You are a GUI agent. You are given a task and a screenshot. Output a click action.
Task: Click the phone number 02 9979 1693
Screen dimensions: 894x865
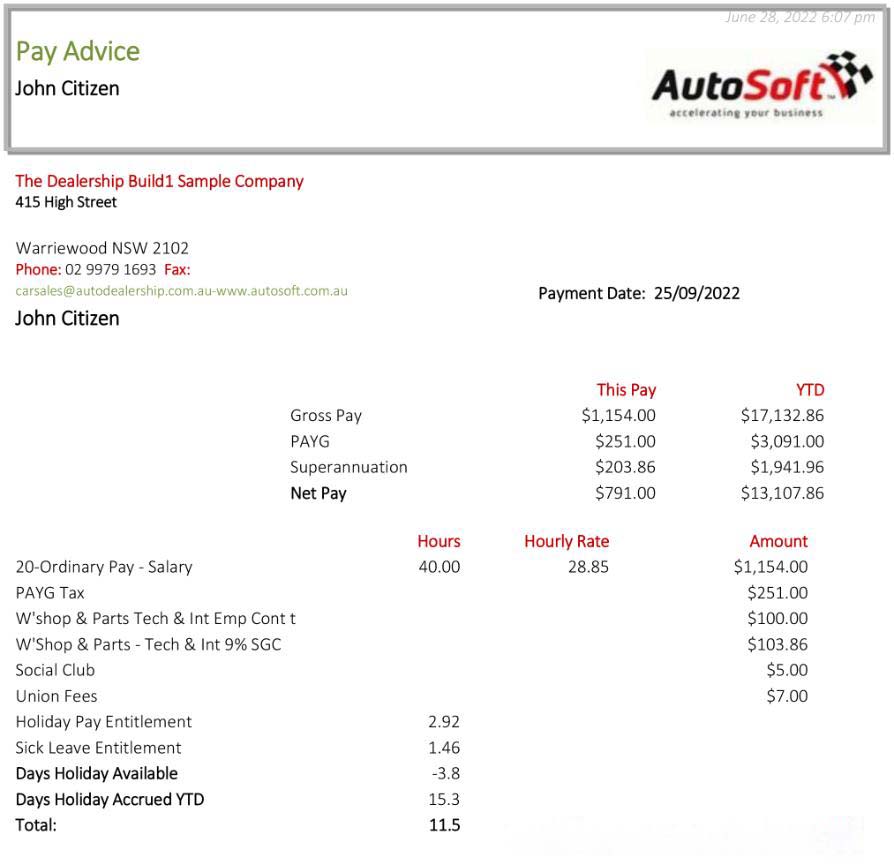111,270
